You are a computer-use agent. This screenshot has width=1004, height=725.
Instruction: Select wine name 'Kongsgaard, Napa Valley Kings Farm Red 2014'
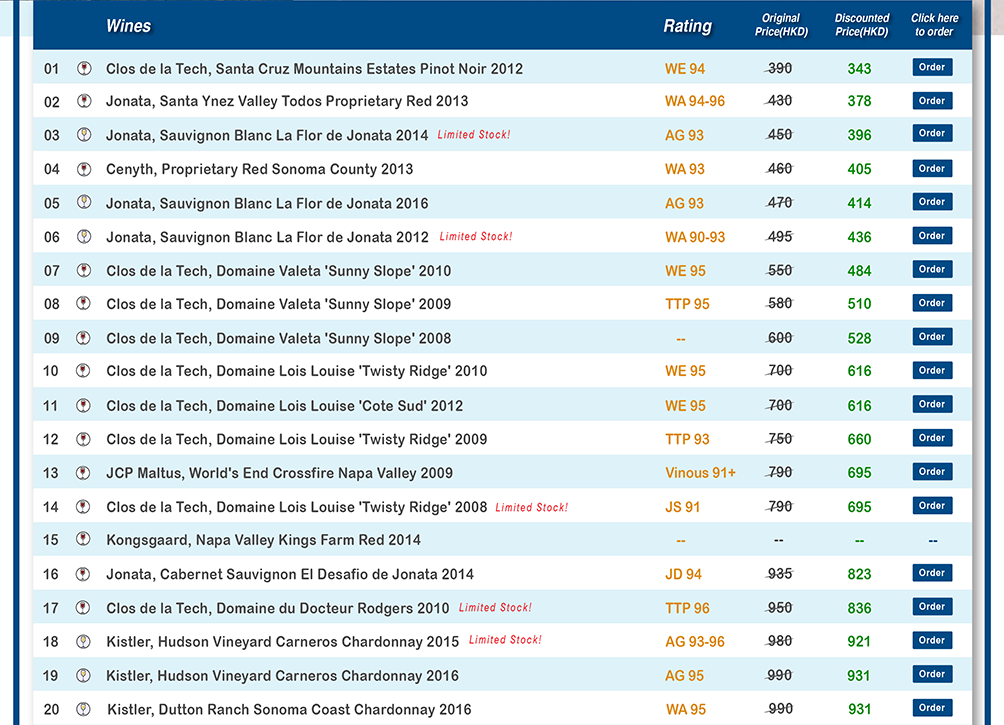[x=264, y=540]
